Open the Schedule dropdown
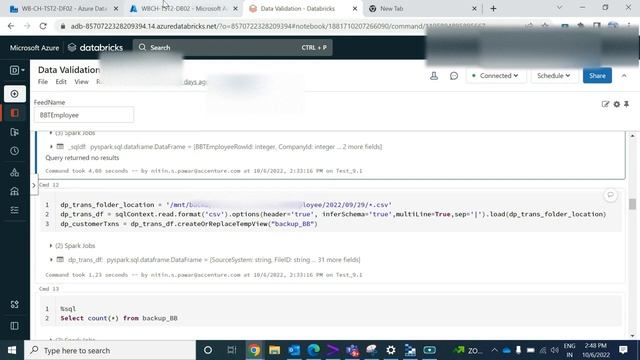This screenshot has width=640, height=360. (x=553, y=76)
